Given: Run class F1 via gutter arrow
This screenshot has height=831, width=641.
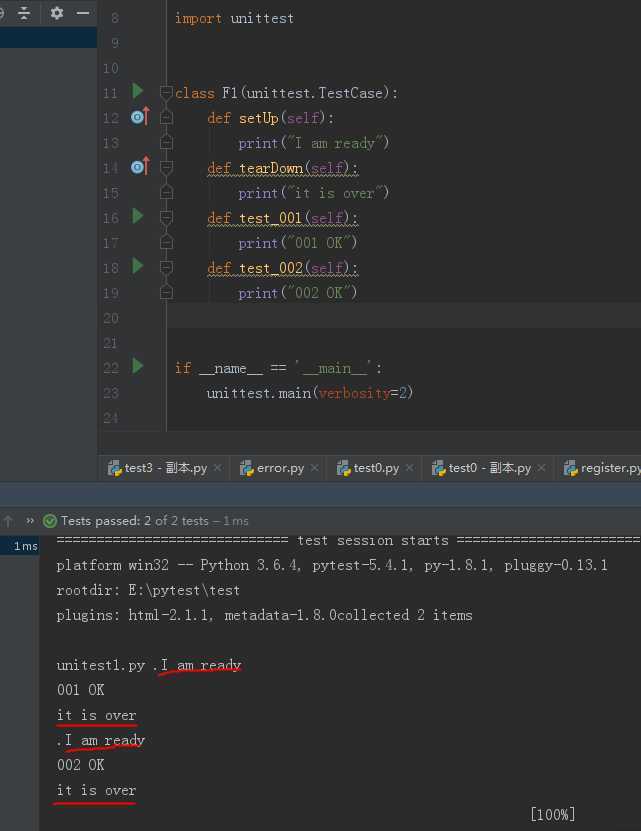Looking at the screenshot, I should tap(138, 91).
